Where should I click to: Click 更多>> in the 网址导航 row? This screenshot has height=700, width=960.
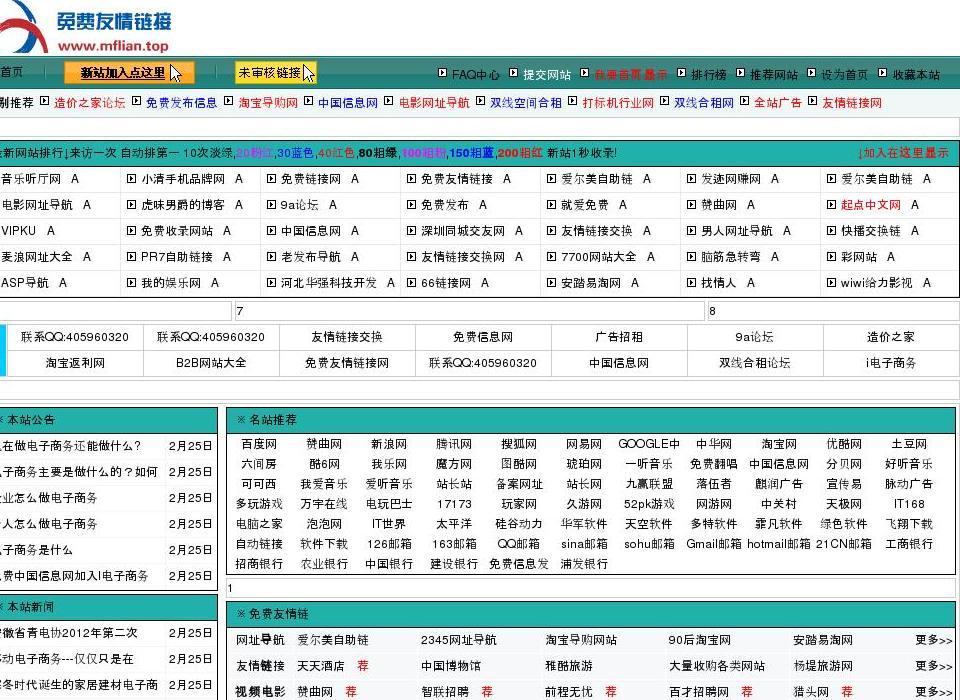point(934,640)
